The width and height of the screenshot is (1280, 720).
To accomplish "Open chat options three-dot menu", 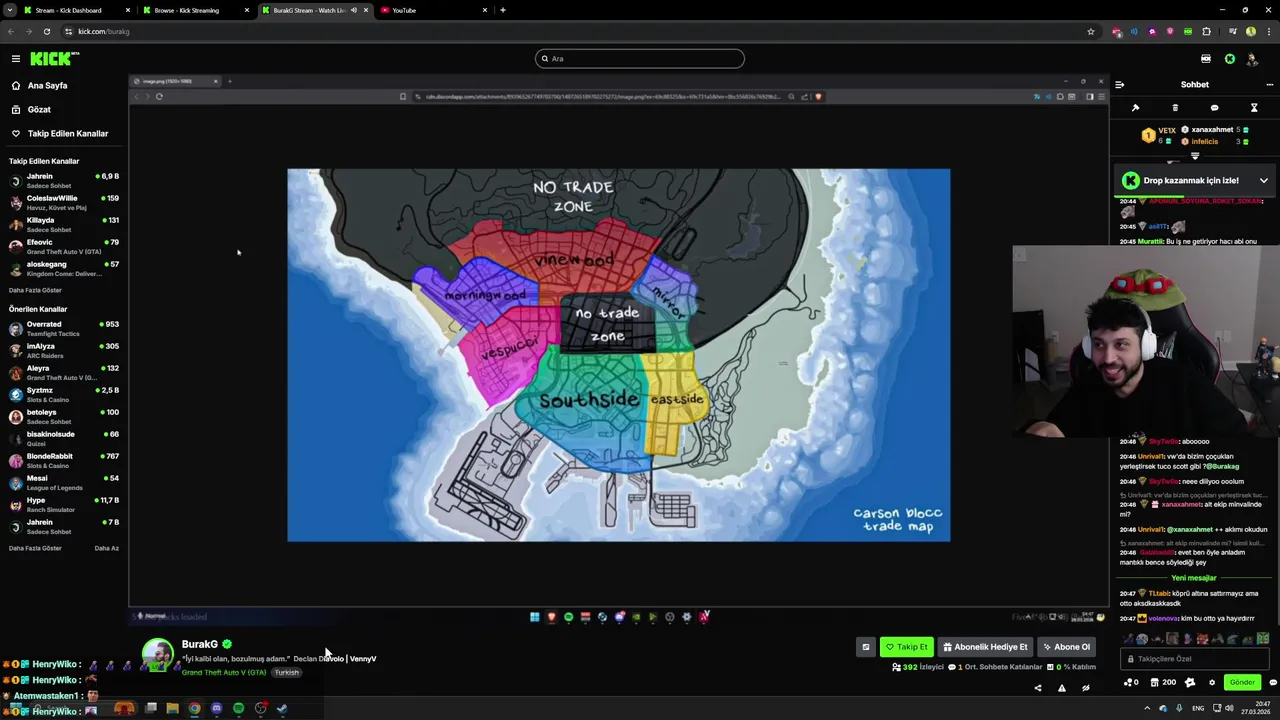I will (x=1270, y=85).
